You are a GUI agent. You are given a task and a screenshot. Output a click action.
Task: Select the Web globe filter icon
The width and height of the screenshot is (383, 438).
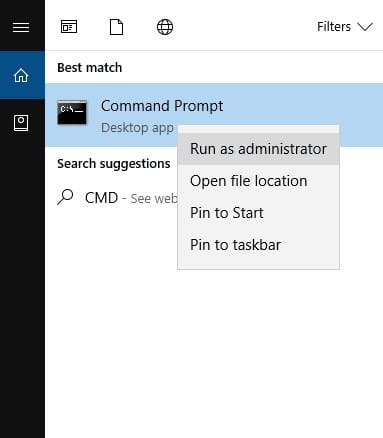(x=165, y=27)
